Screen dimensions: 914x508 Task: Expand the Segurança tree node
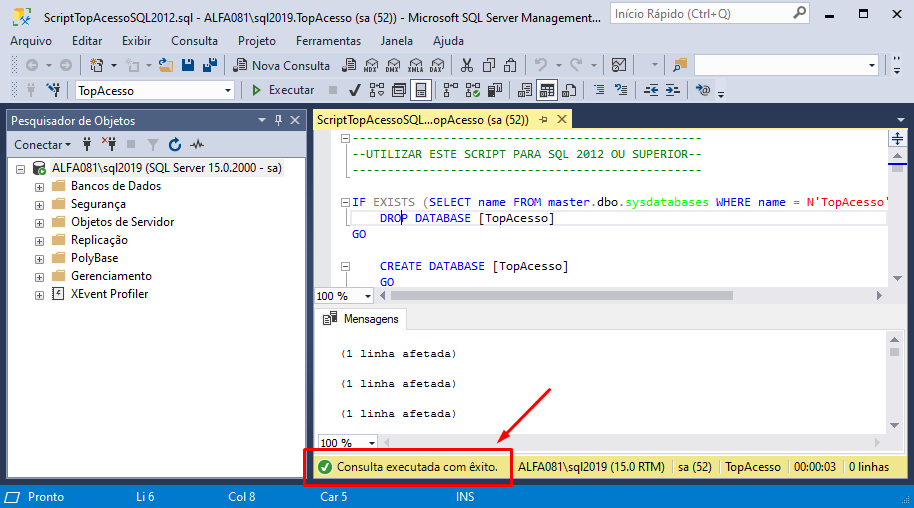click(40, 205)
